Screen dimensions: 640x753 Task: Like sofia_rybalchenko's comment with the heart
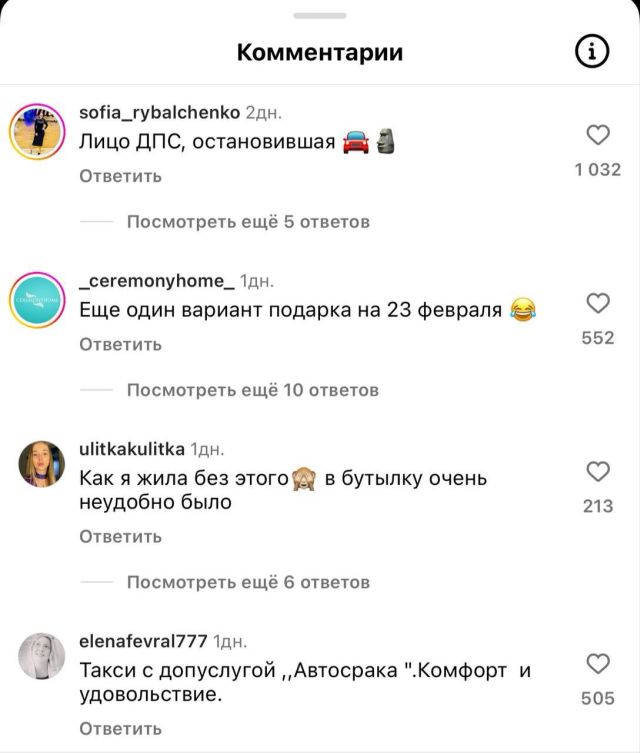coord(598,134)
